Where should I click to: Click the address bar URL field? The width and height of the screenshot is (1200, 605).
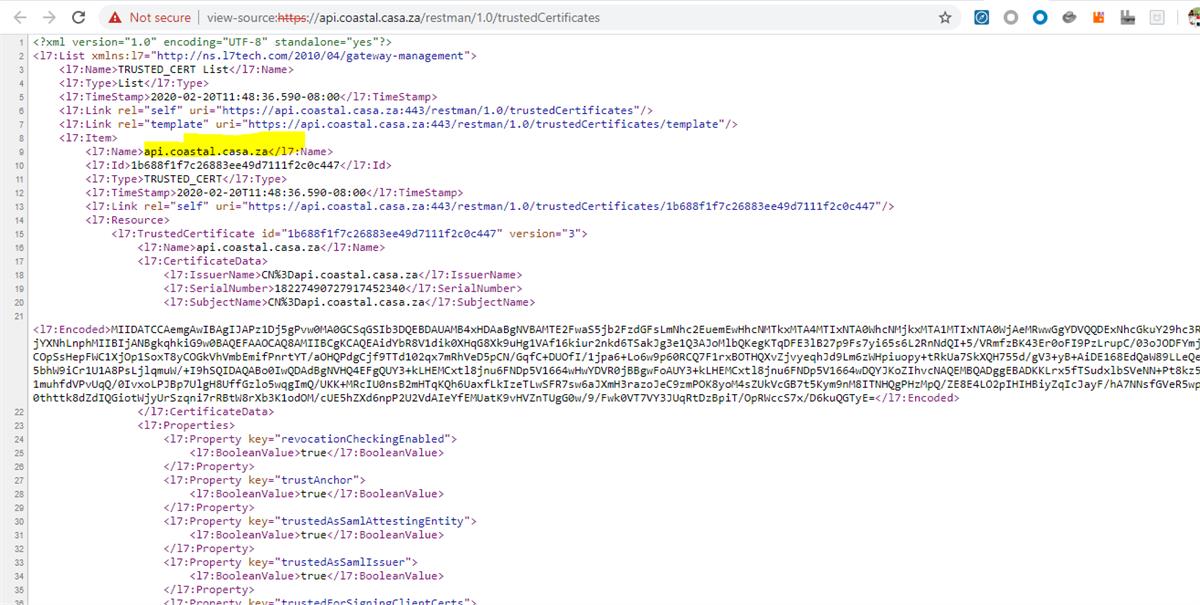[x=400, y=17]
